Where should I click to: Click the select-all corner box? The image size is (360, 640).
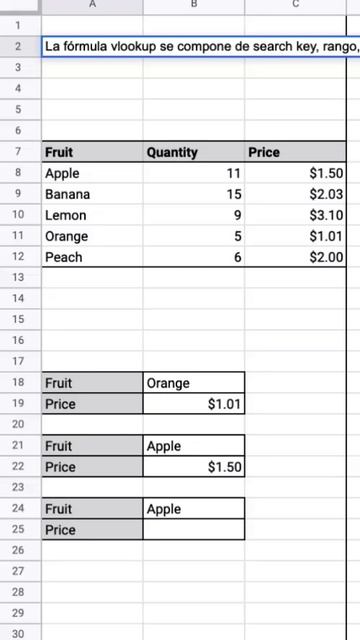[20, 7]
